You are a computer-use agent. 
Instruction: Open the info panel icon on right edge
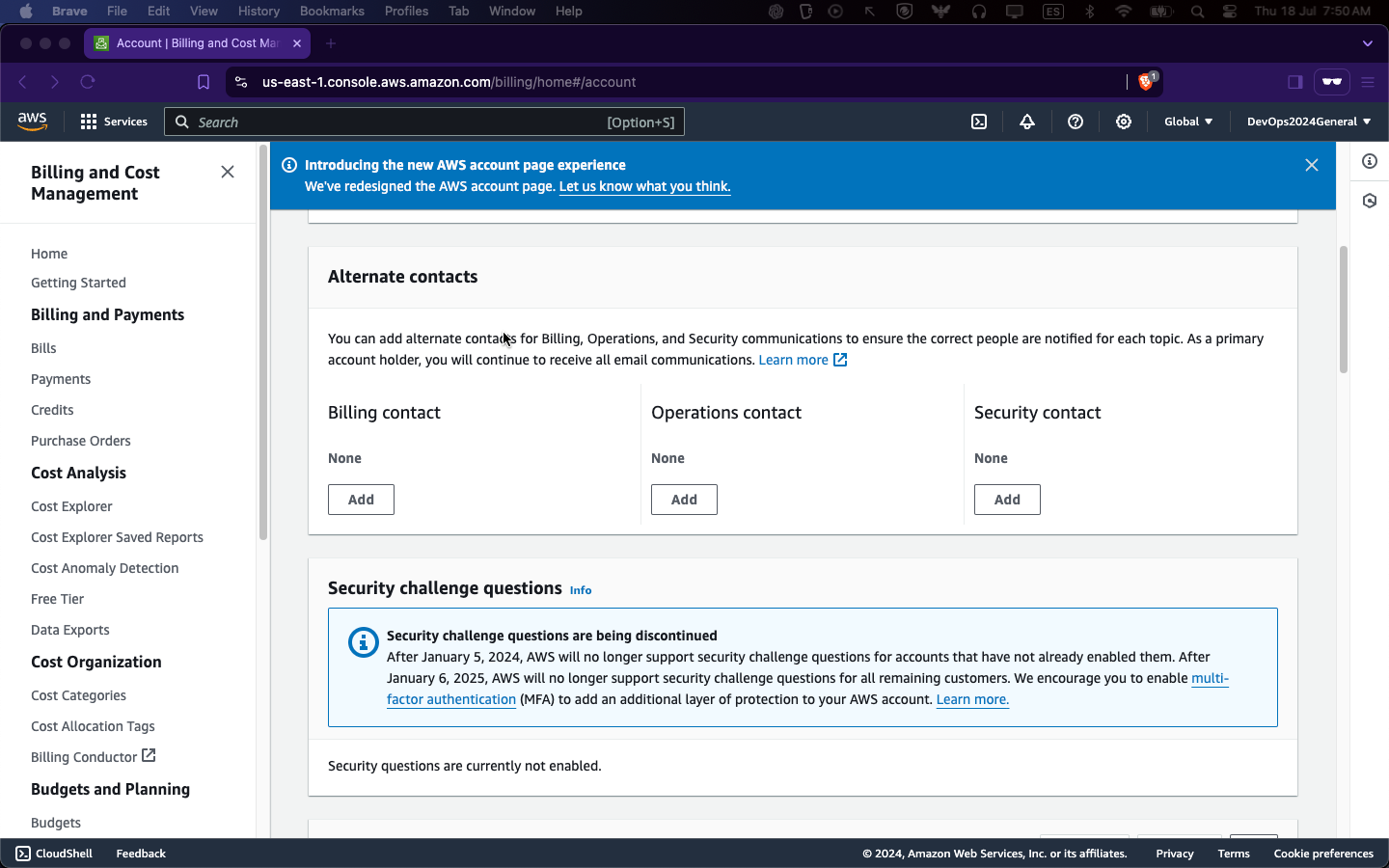[1370, 161]
